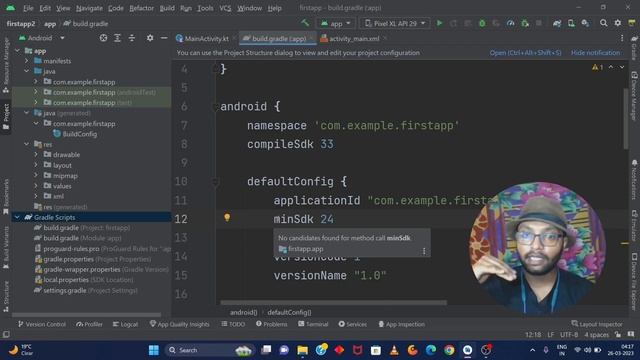The image size is (640, 360).
Task: Open File Explorer from the taskbar
Action: pyautogui.click(x=302, y=350)
